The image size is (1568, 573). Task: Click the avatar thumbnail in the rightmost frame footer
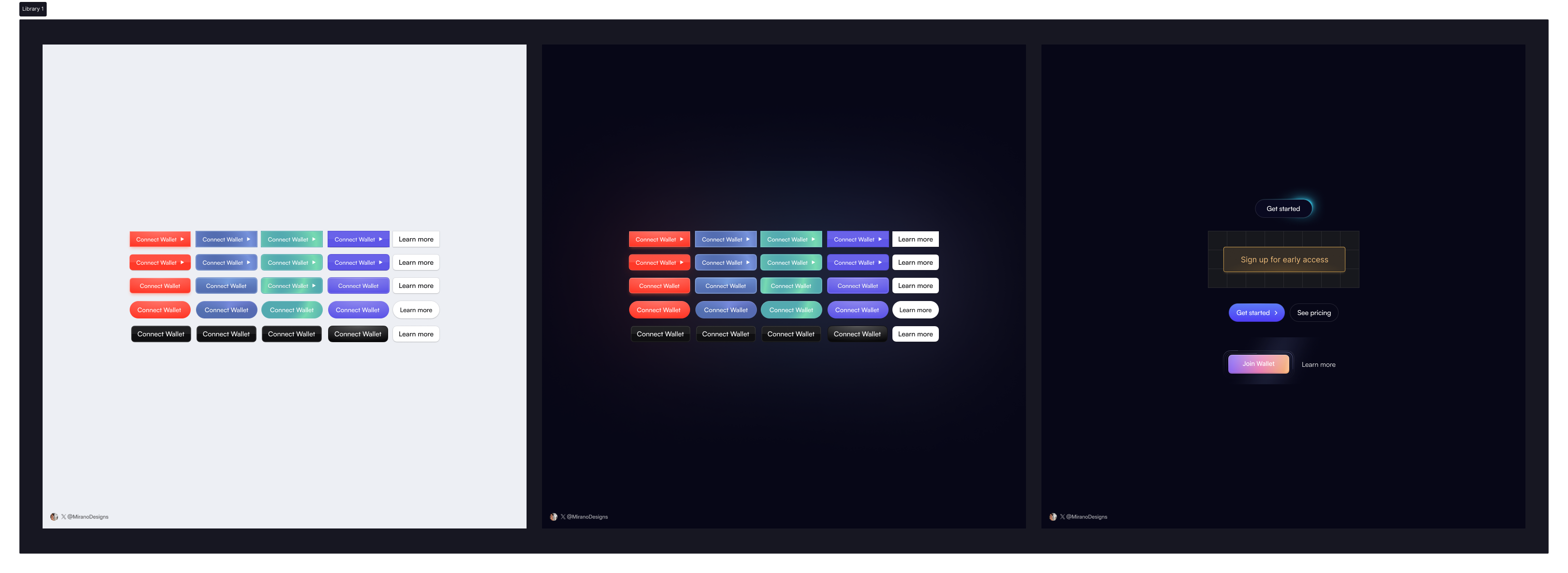[1054, 516]
